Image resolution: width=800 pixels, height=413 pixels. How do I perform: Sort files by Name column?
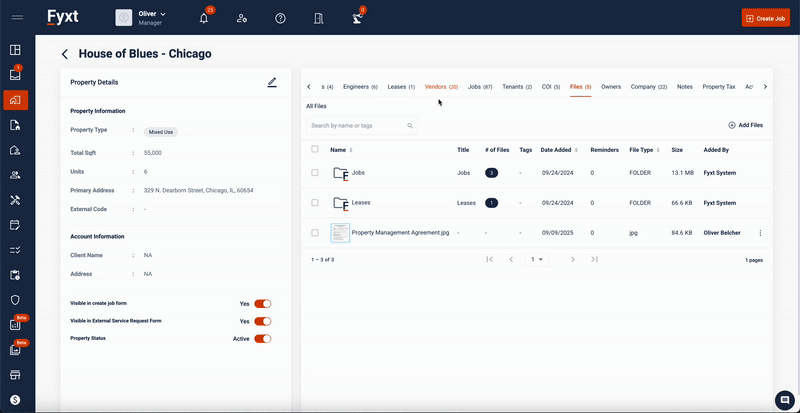pyautogui.click(x=341, y=150)
